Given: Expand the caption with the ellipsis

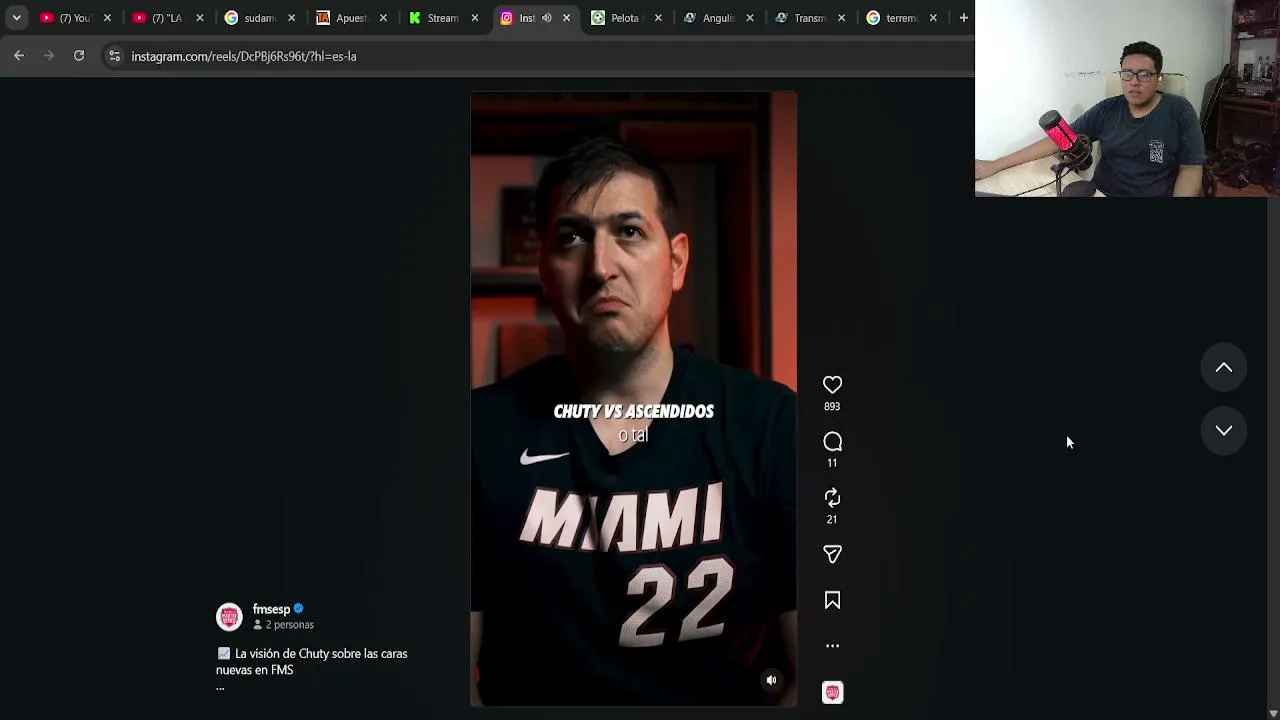Looking at the screenshot, I should 220,687.
